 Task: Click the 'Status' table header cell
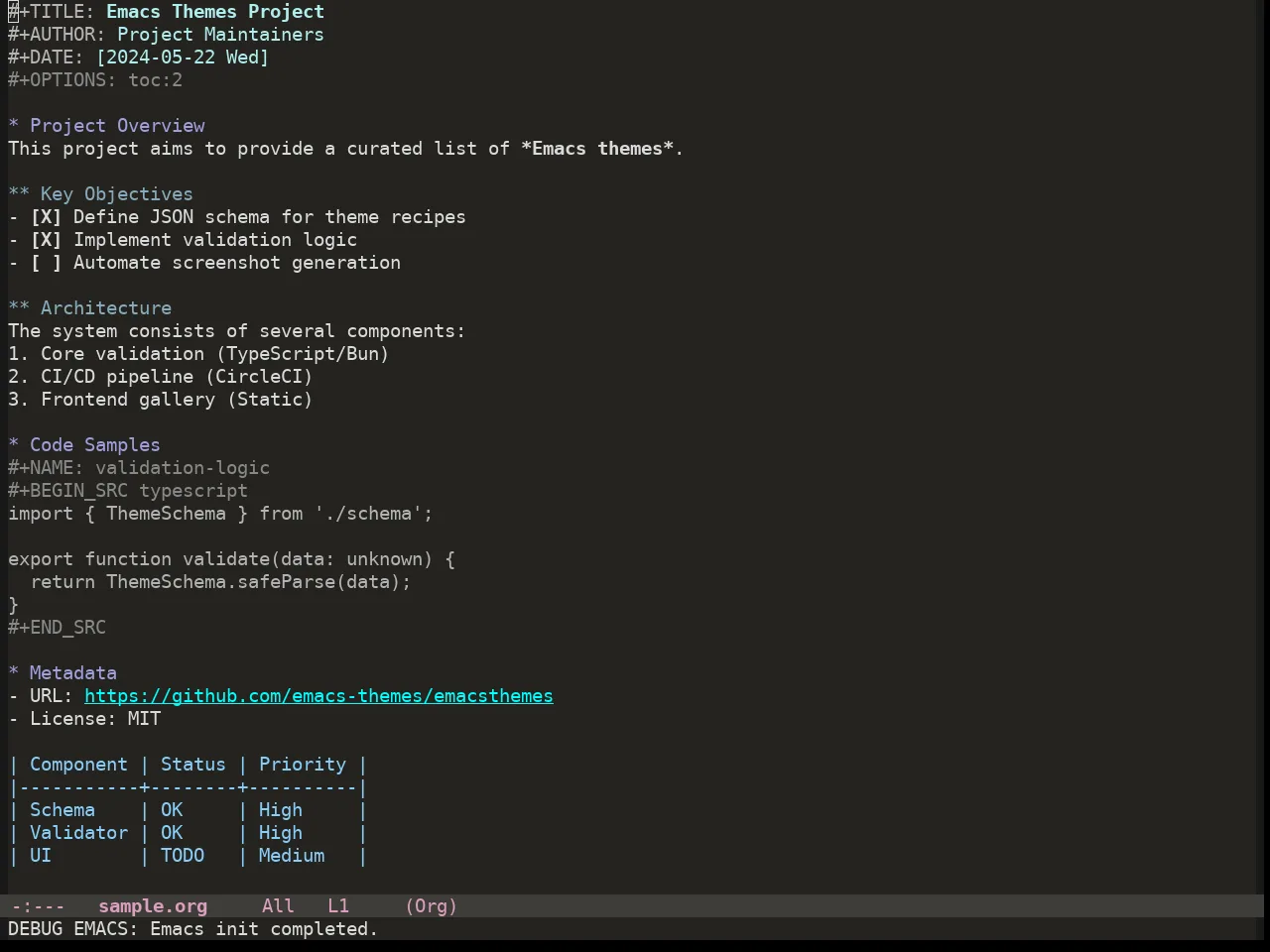coord(193,765)
